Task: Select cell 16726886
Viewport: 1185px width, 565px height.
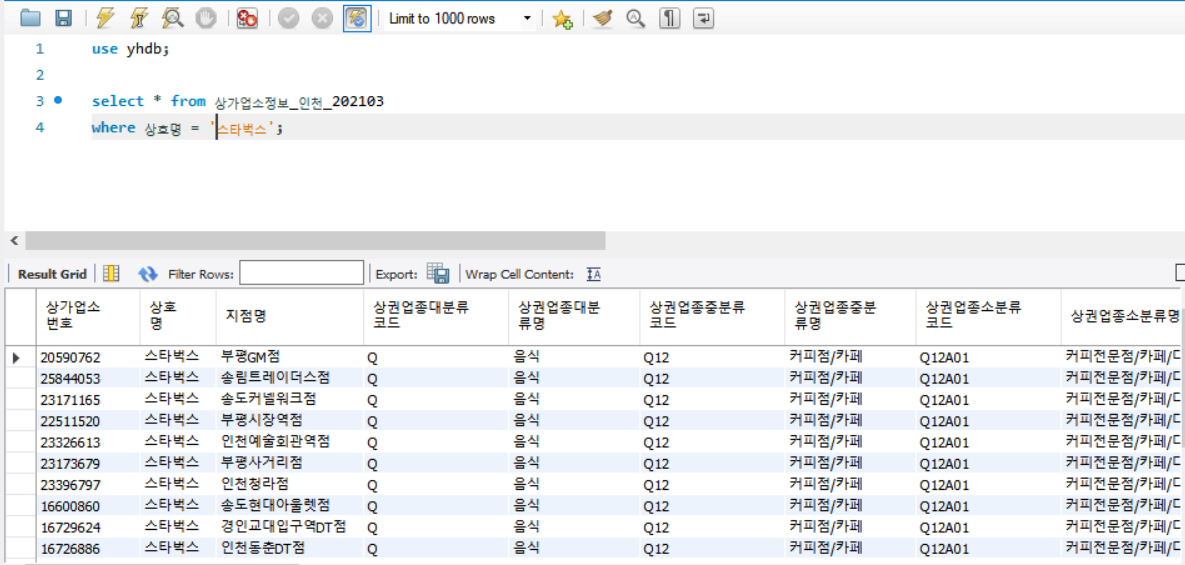Action: click(87, 548)
